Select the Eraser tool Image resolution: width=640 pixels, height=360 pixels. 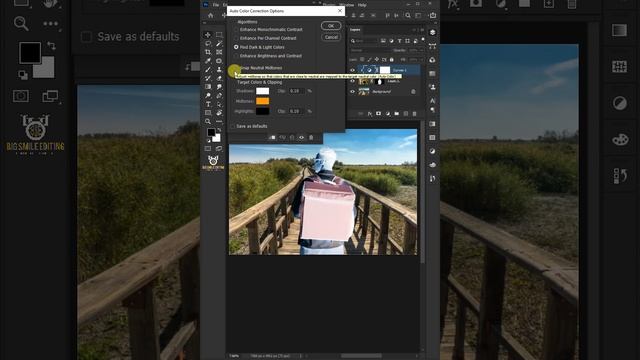point(219,78)
